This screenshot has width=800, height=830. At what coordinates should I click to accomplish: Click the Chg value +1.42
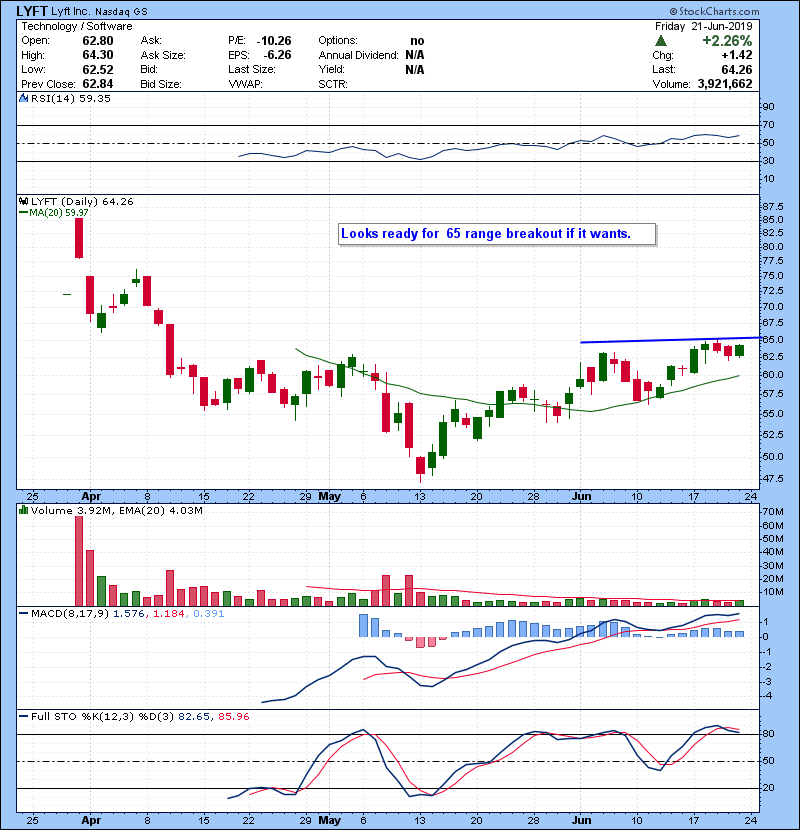pyautogui.click(x=737, y=55)
